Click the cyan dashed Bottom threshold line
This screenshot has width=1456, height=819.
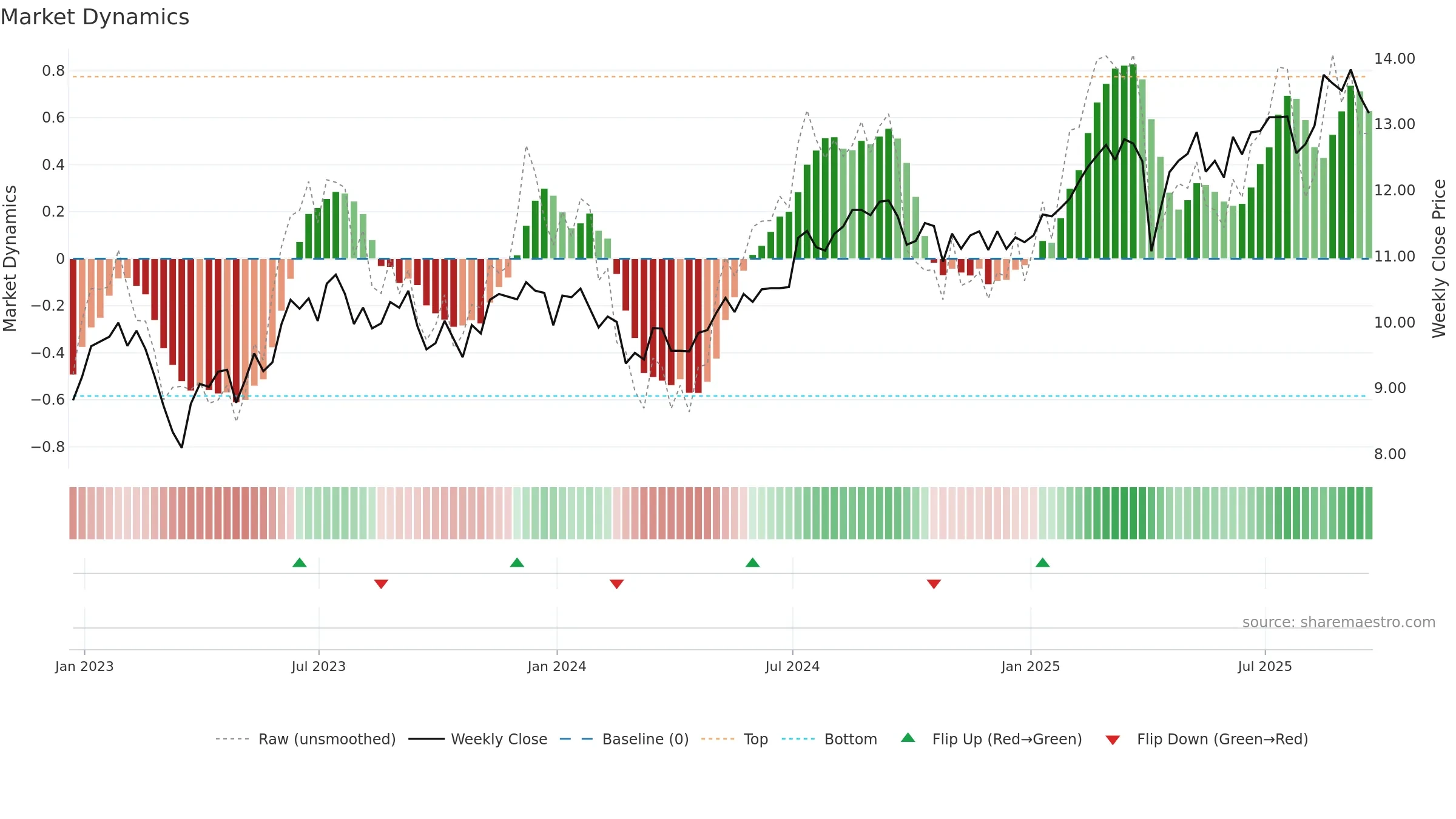tap(719, 396)
